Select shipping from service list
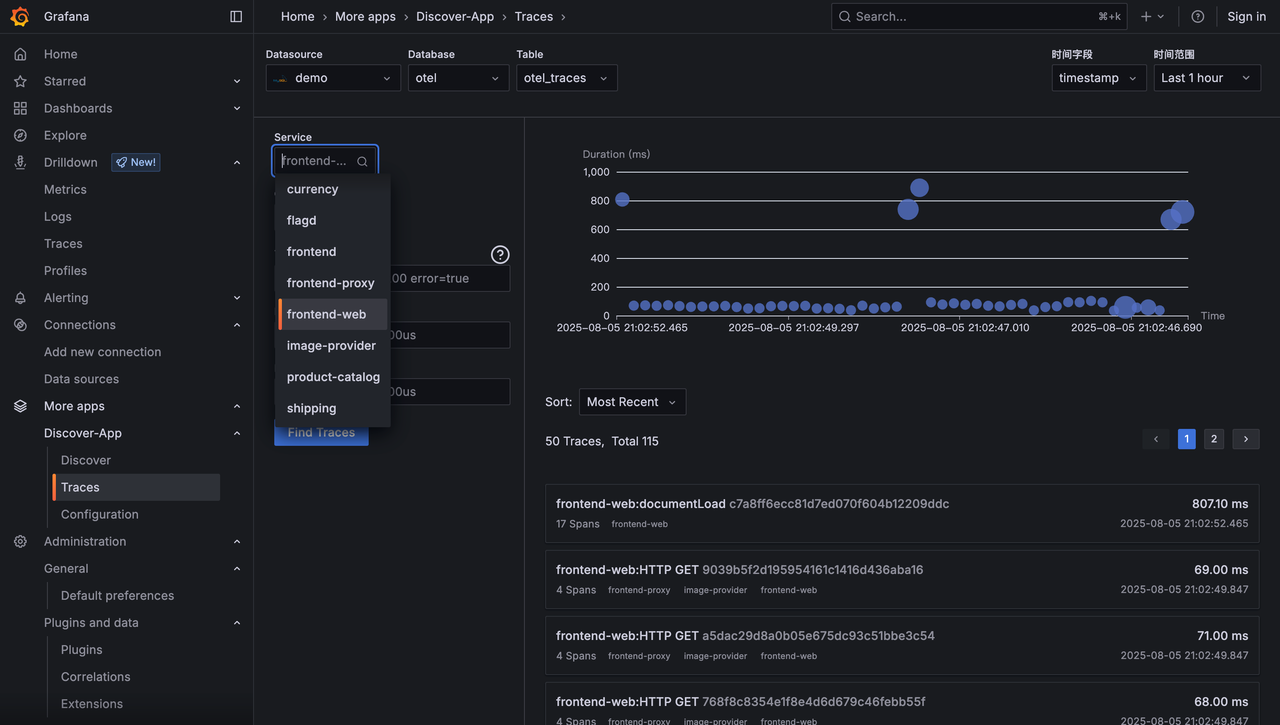This screenshot has width=1280, height=725. [x=333, y=408]
